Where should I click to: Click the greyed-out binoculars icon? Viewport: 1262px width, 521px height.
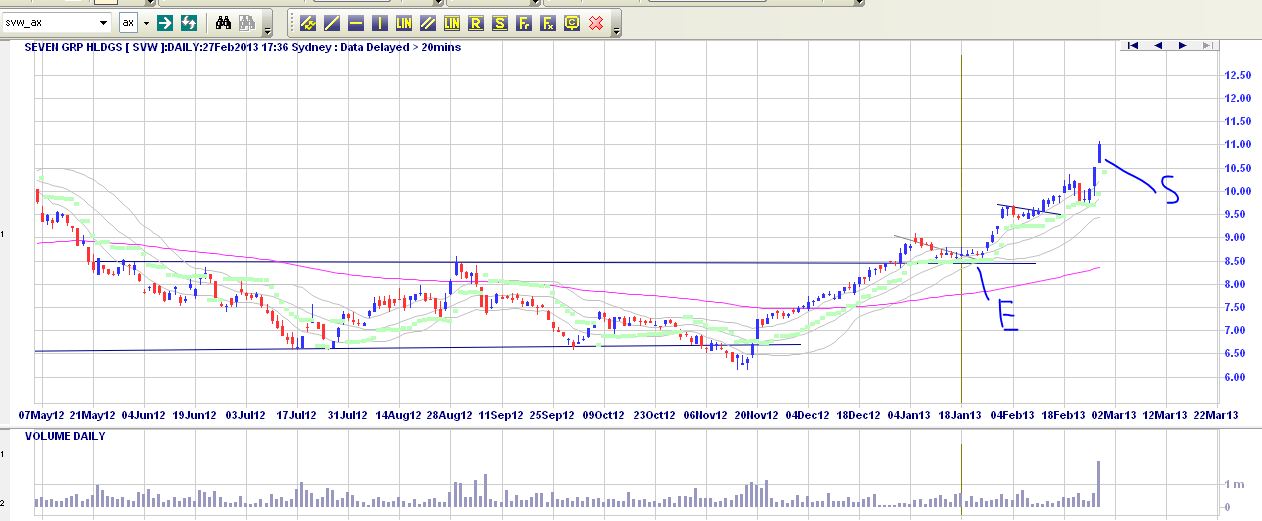[x=247, y=22]
